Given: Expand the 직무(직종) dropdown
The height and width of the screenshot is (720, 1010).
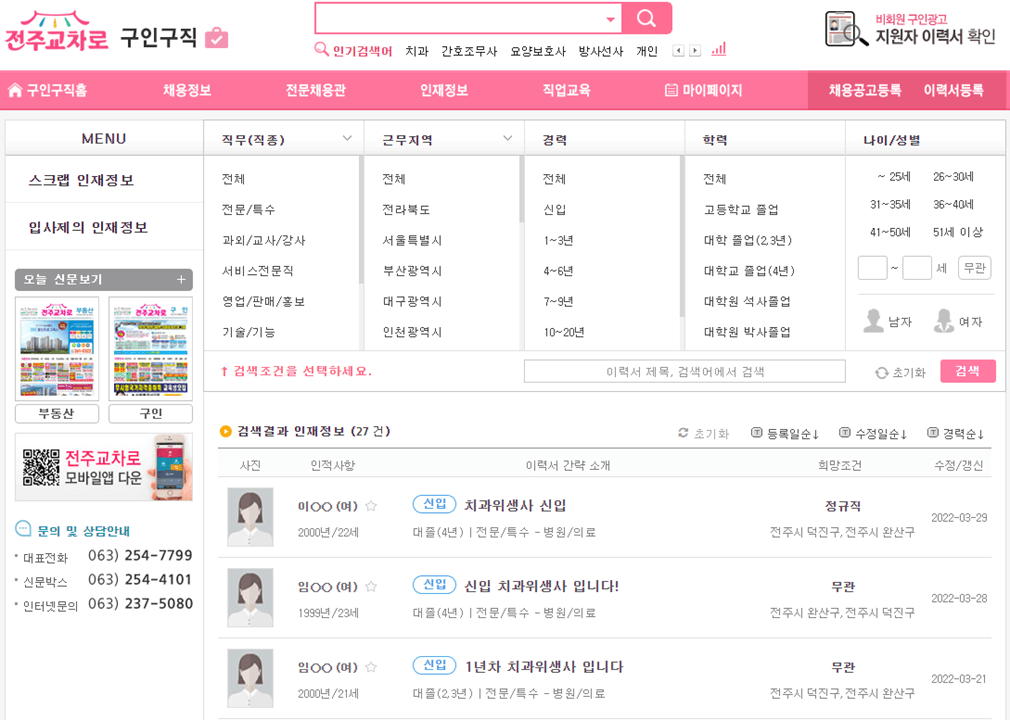Looking at the screenshot, I should [x=347, y=135].
